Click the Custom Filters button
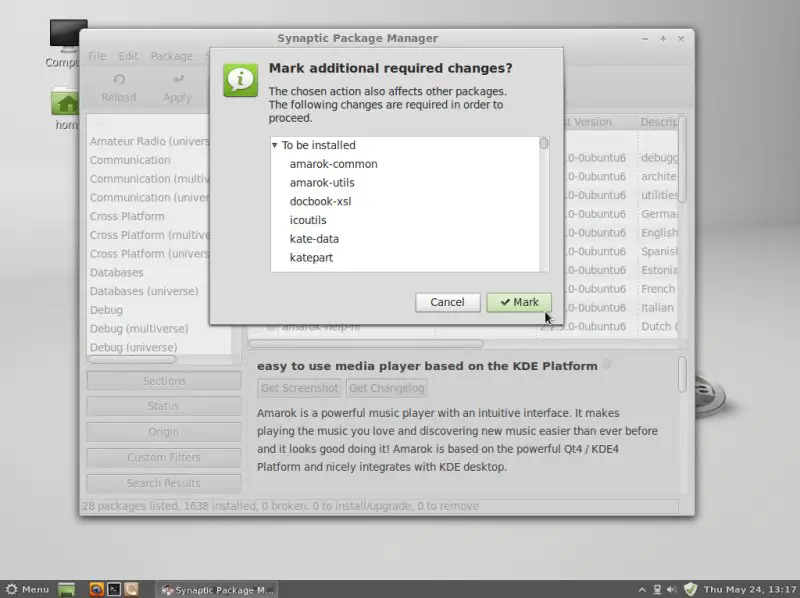Image resolution: width=800 pixels, height=598 pixels. click(x=164, y=457)
